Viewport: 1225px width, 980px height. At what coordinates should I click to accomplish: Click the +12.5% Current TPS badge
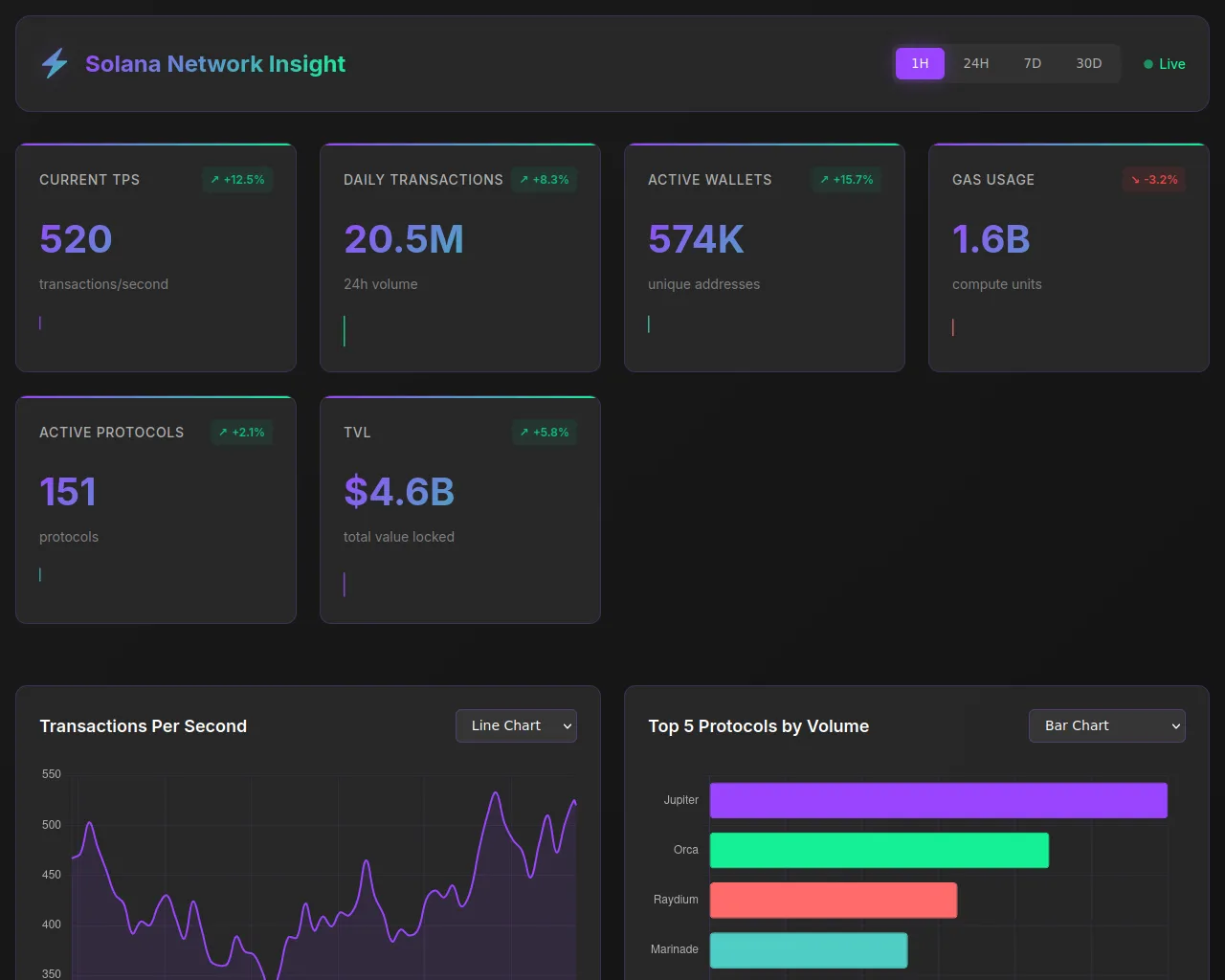[237, 179]
